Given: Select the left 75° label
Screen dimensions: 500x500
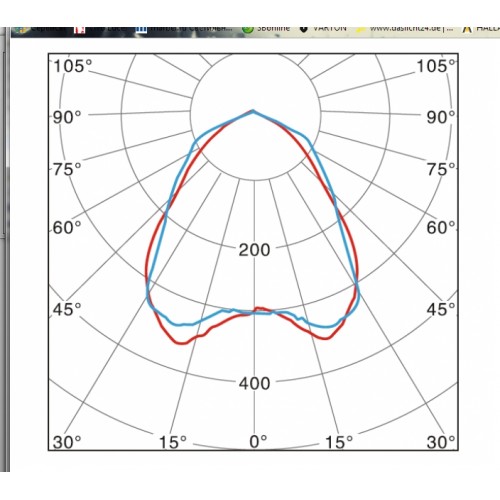Looking at the screenshot, I should (67, 170).
